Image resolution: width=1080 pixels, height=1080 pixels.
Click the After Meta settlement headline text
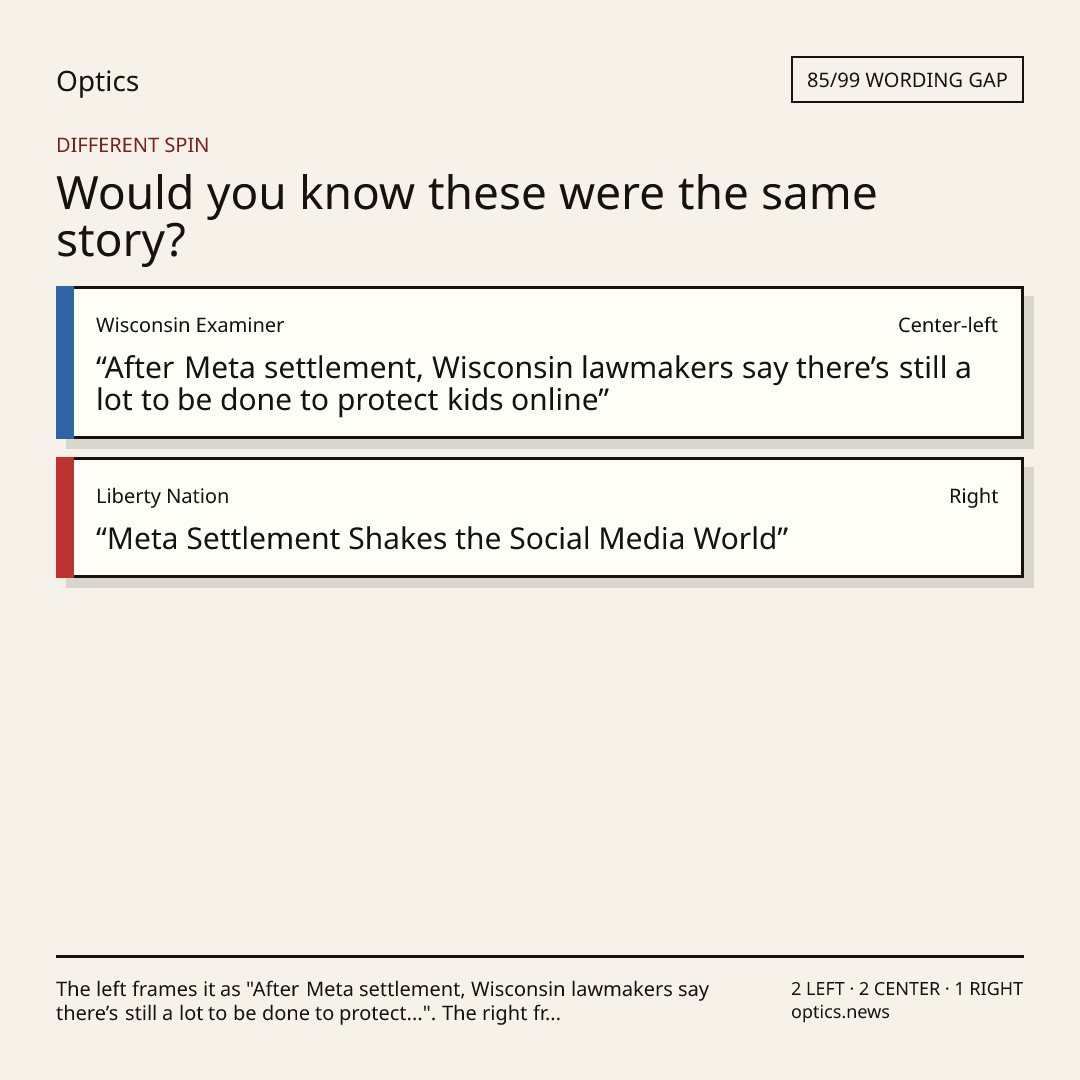(x=533, y=384)
